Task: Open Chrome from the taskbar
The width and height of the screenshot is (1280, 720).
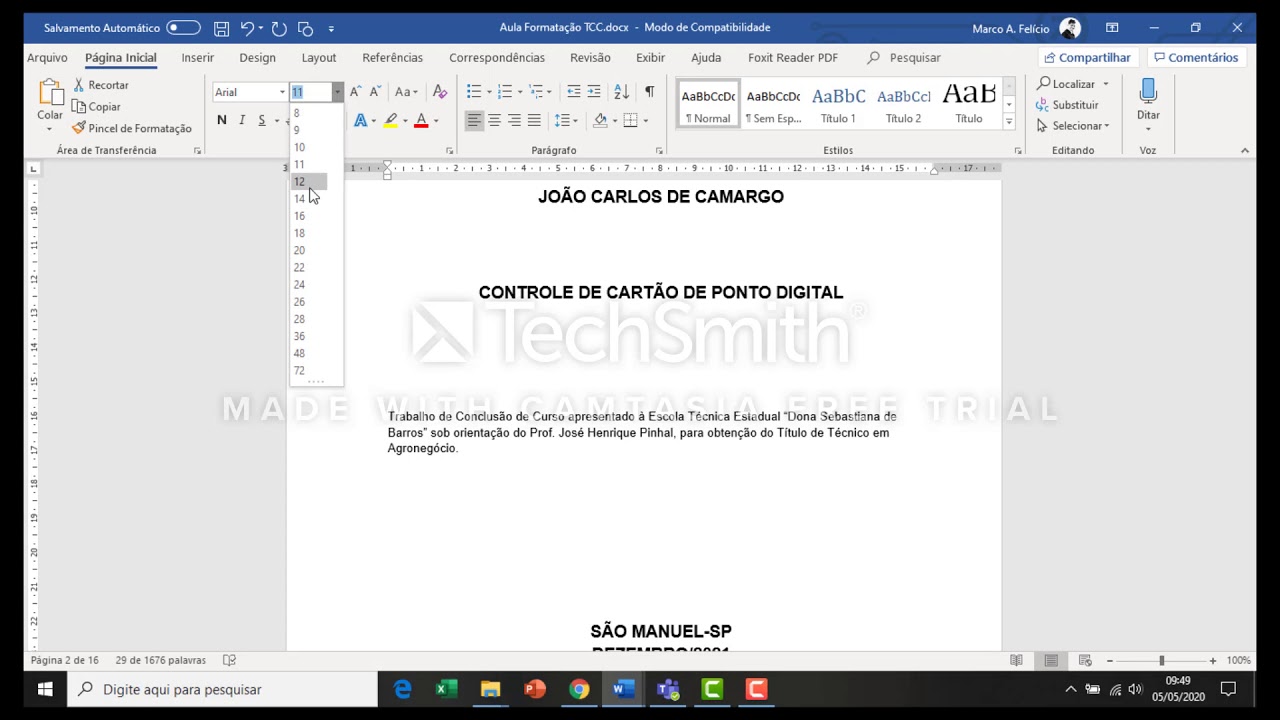Action: tap(579, 689)
